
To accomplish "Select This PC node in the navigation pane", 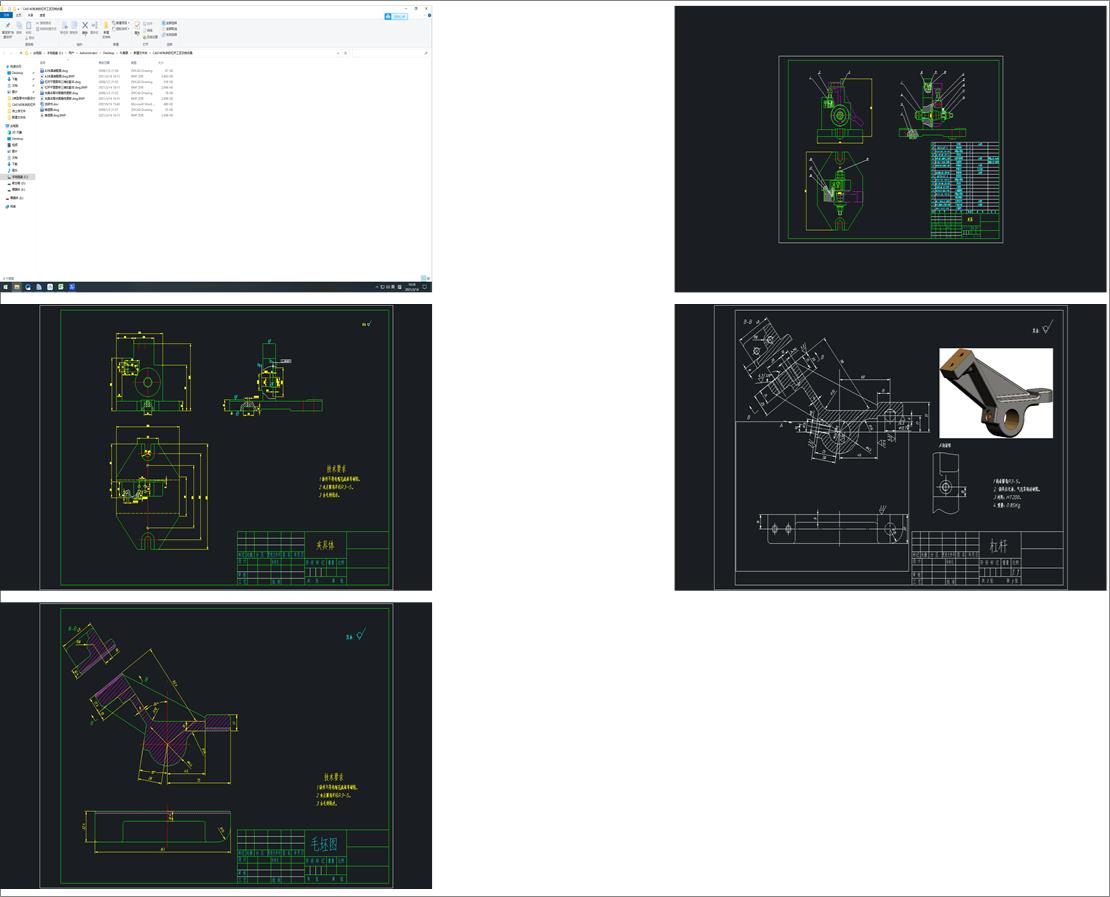I will [x=14, y=126].
